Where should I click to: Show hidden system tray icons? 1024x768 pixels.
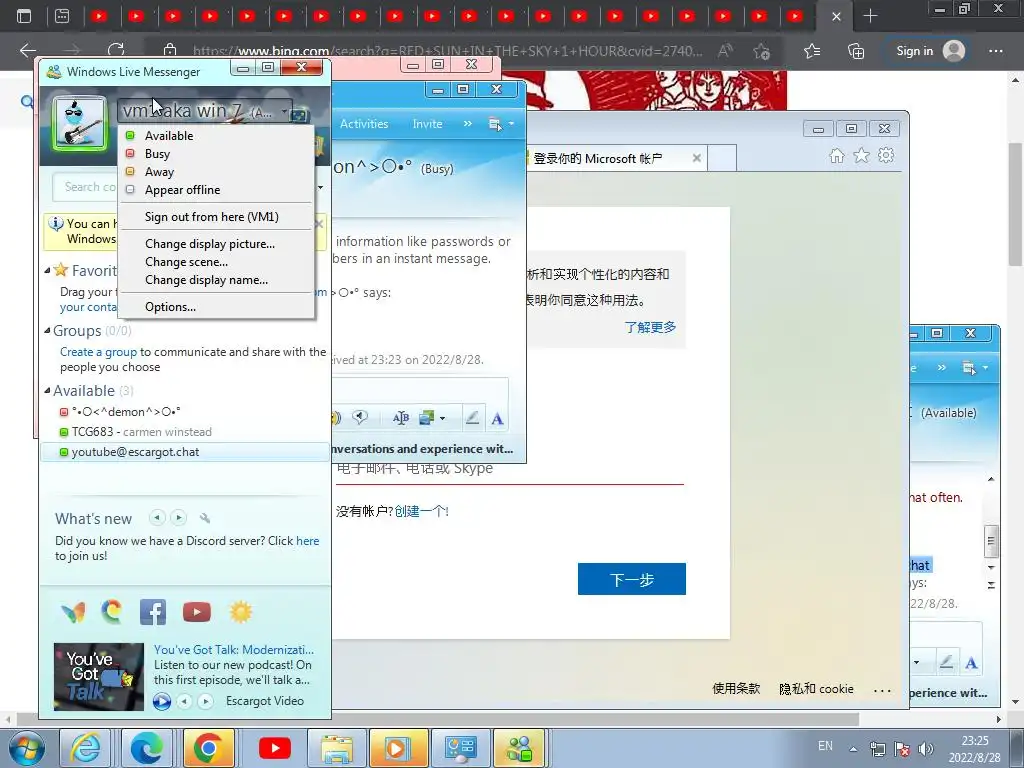(853, 748)
